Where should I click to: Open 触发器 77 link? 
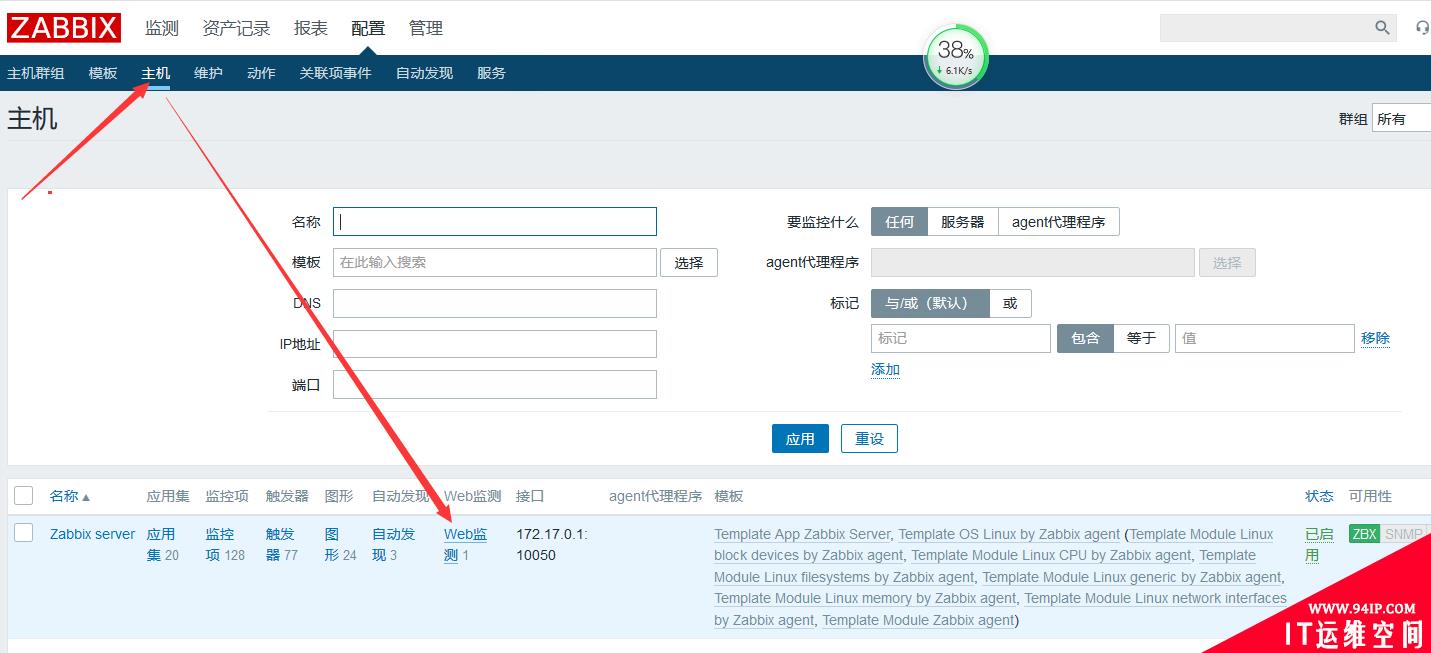point(282,544)
